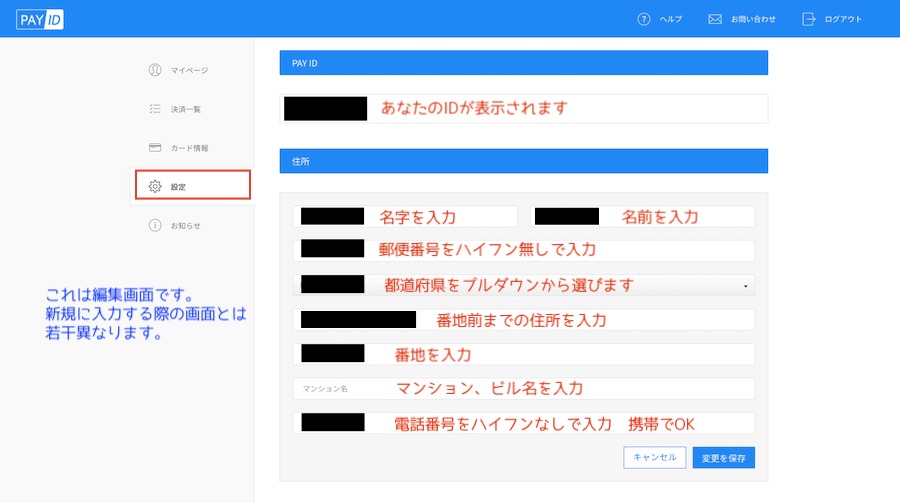900x503 pixels.
Task: Open the お問い合わせ link
Action: click(x=753, y=19)
